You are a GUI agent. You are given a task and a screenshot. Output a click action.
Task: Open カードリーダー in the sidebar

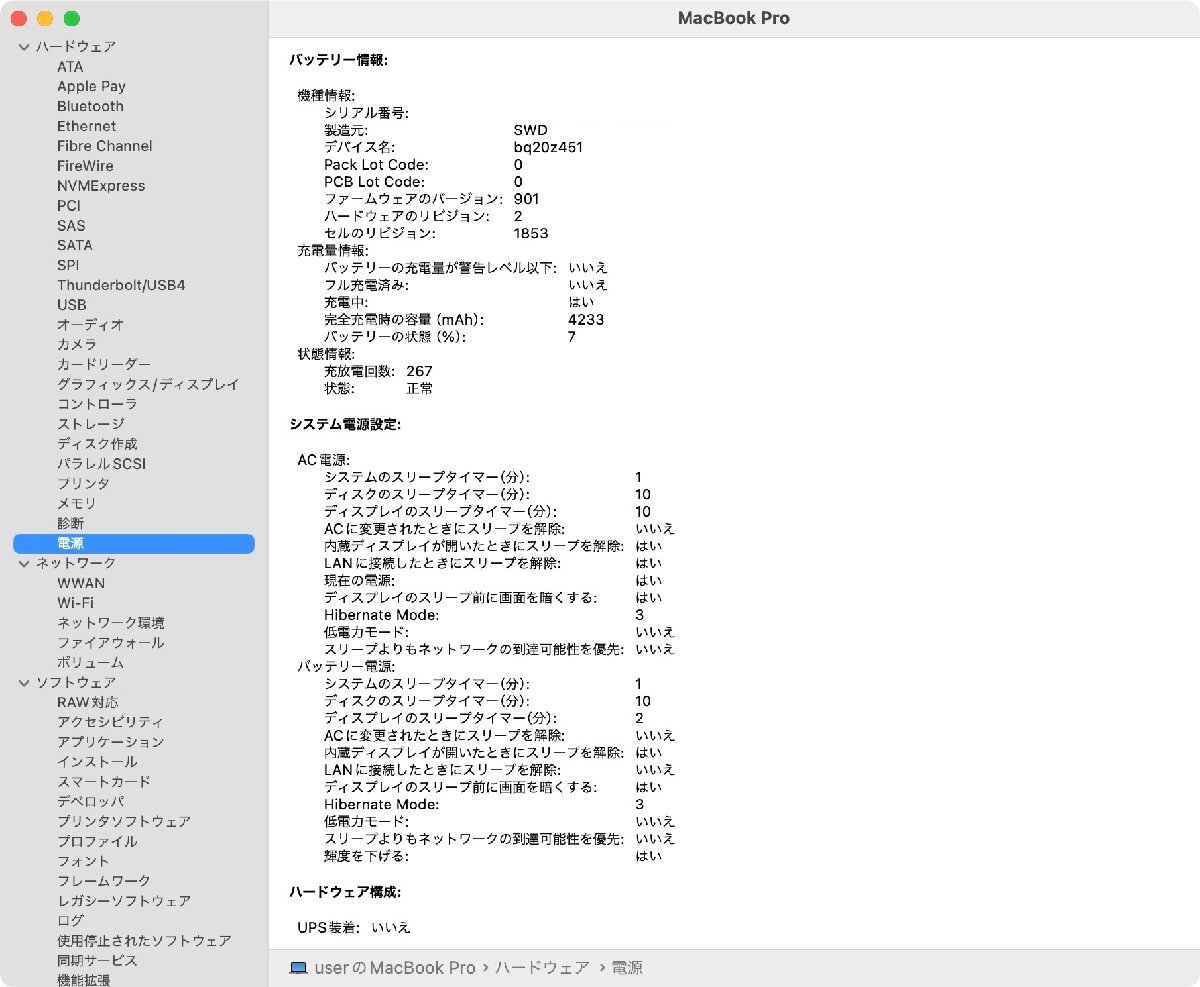pos(104,365)
